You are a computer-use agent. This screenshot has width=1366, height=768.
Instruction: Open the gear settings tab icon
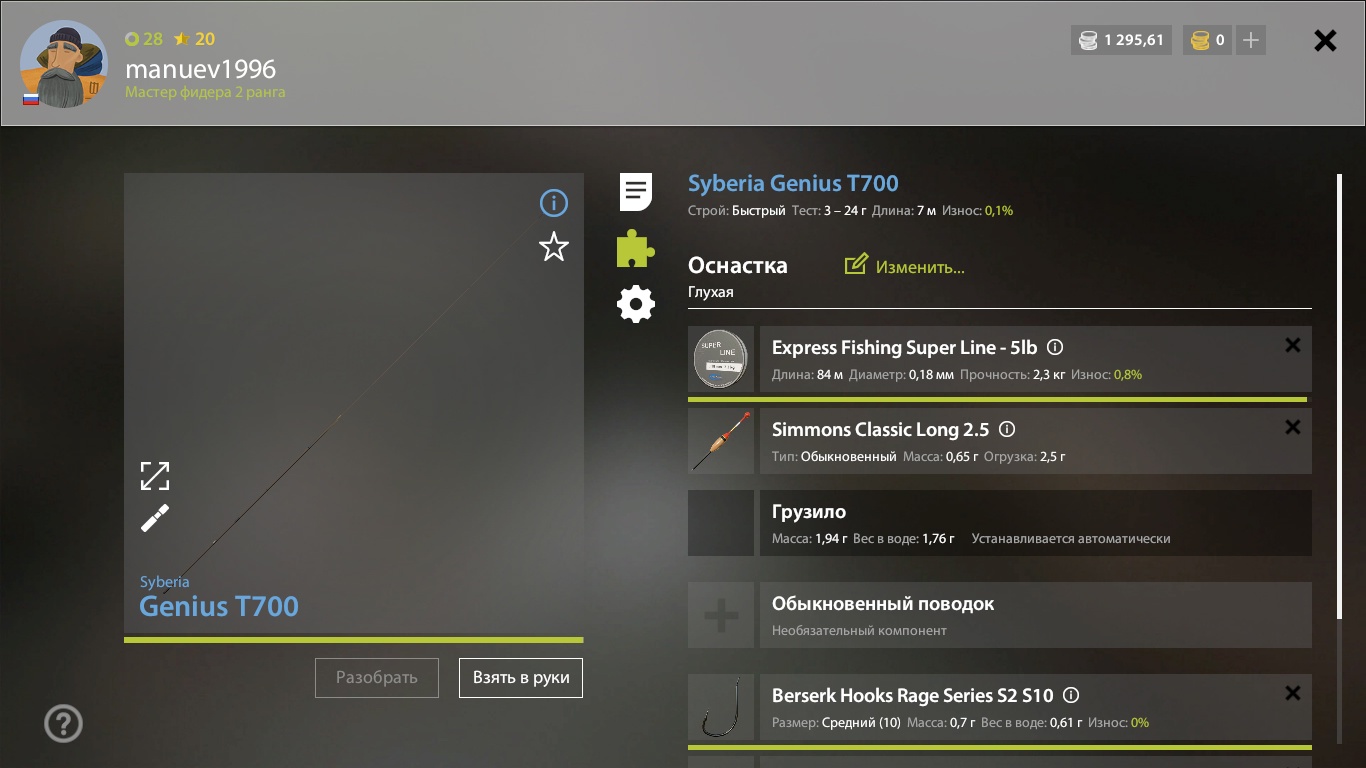pyautogui.click(x=636, y=304)
